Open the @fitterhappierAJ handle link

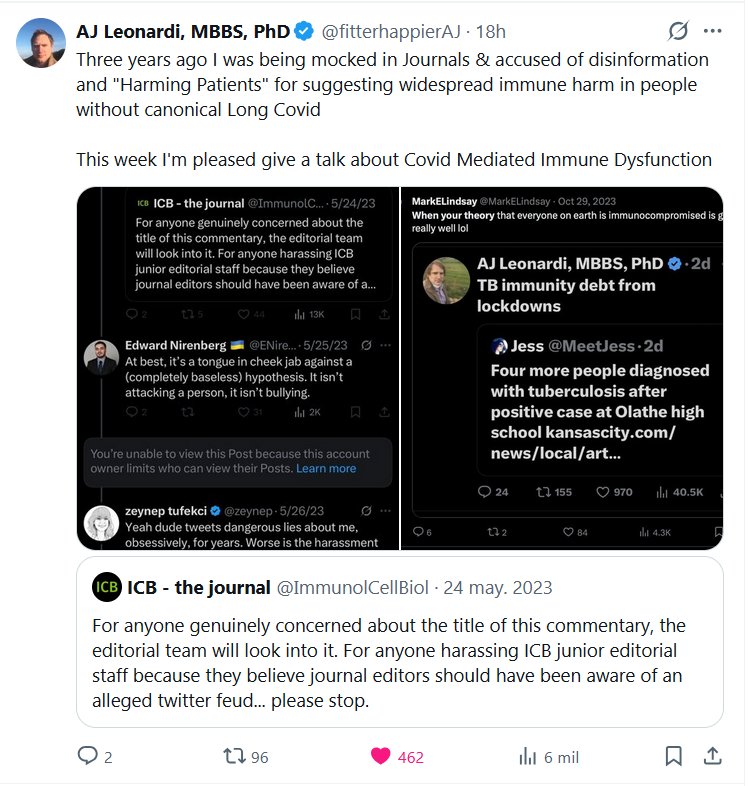point(391,32)
